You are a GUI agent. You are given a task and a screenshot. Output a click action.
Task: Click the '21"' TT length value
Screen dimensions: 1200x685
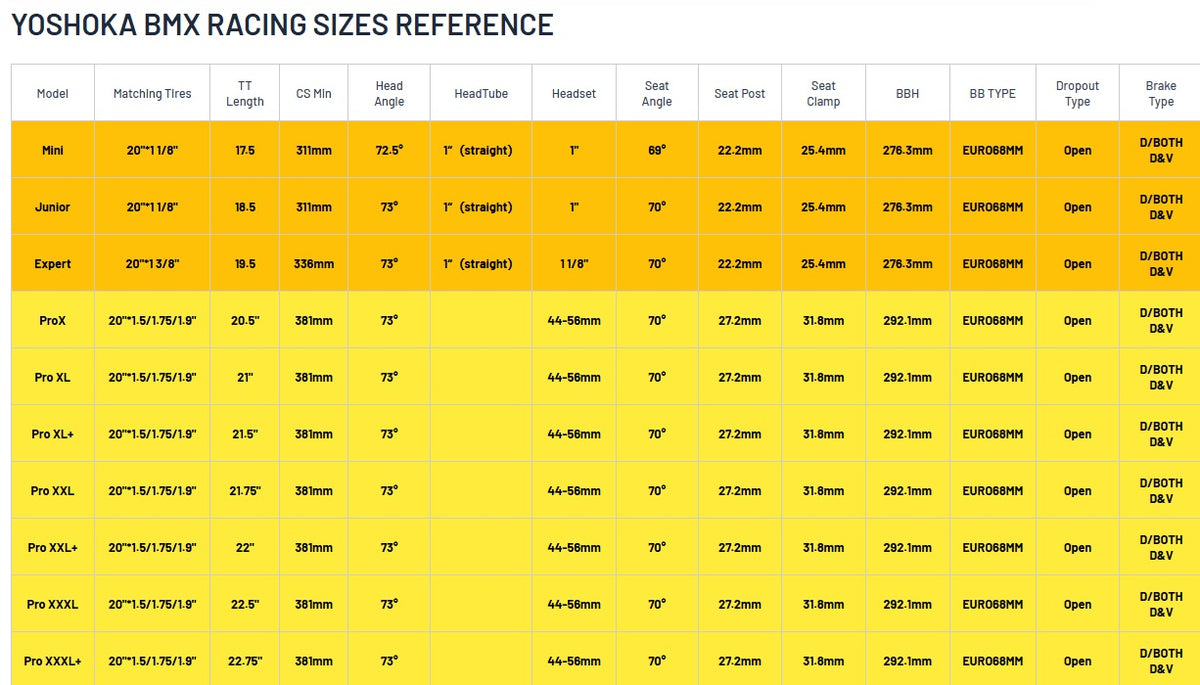click(x=245, y=377)
